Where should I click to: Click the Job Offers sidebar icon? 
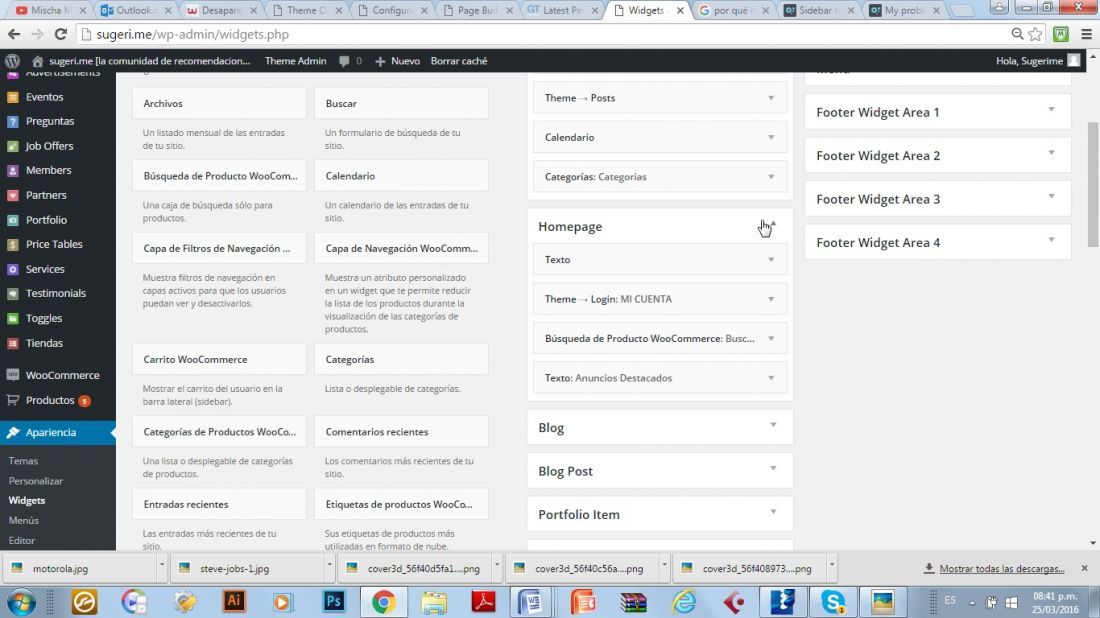pos(13,146)
